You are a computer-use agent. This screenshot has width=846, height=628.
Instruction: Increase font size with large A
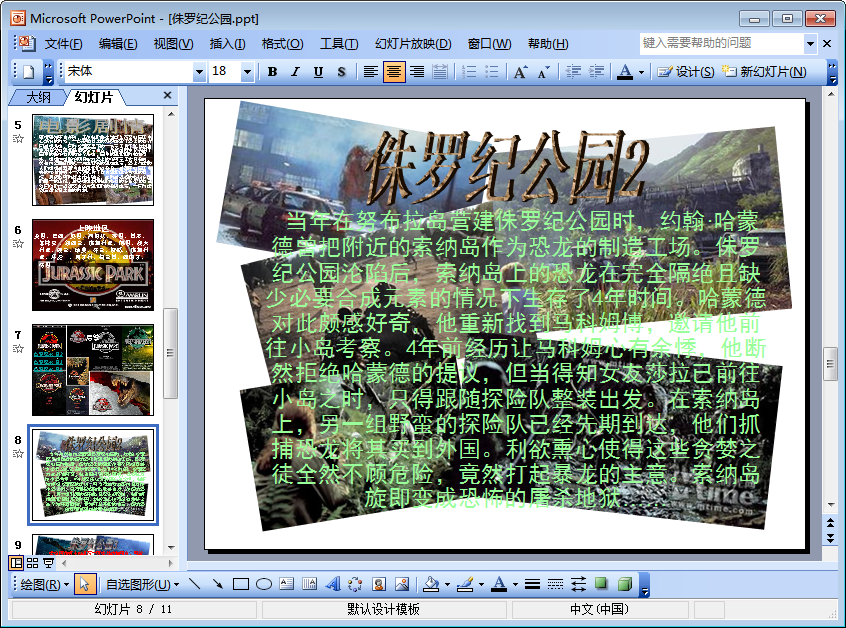[520, 71]
